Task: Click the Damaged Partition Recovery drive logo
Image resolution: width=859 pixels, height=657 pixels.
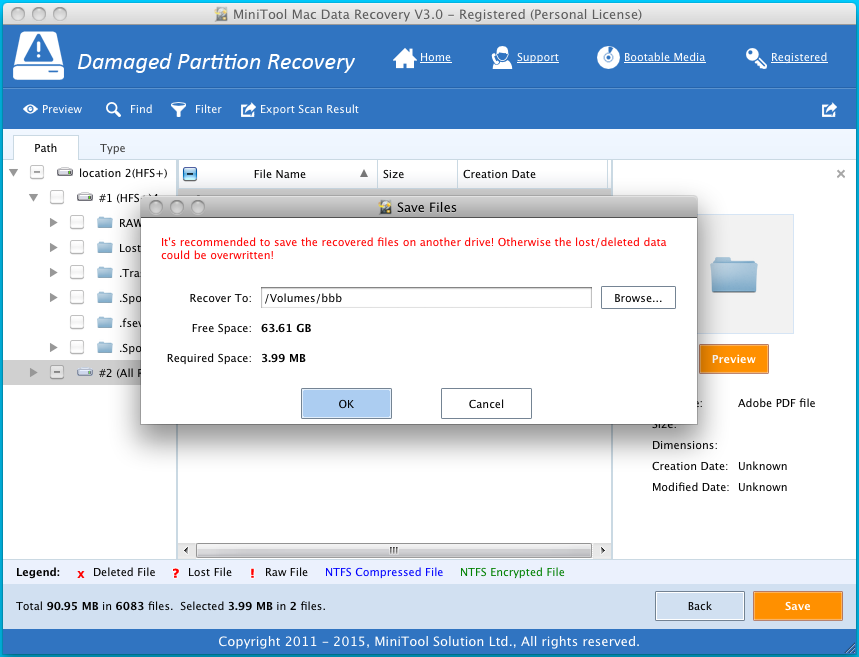Action: tap(38, 56)
